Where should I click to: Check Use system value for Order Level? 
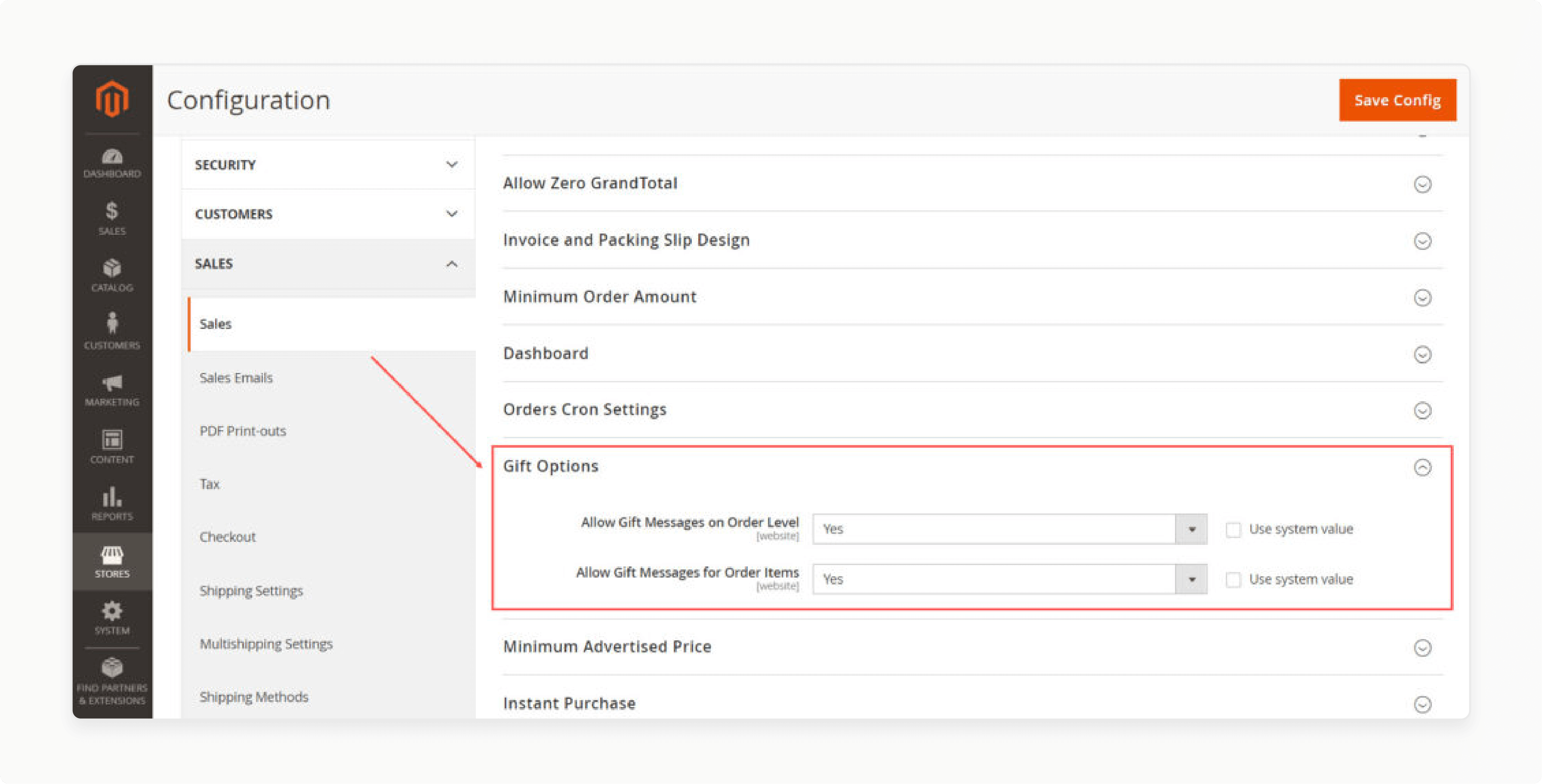click(x=1233, y=530)
